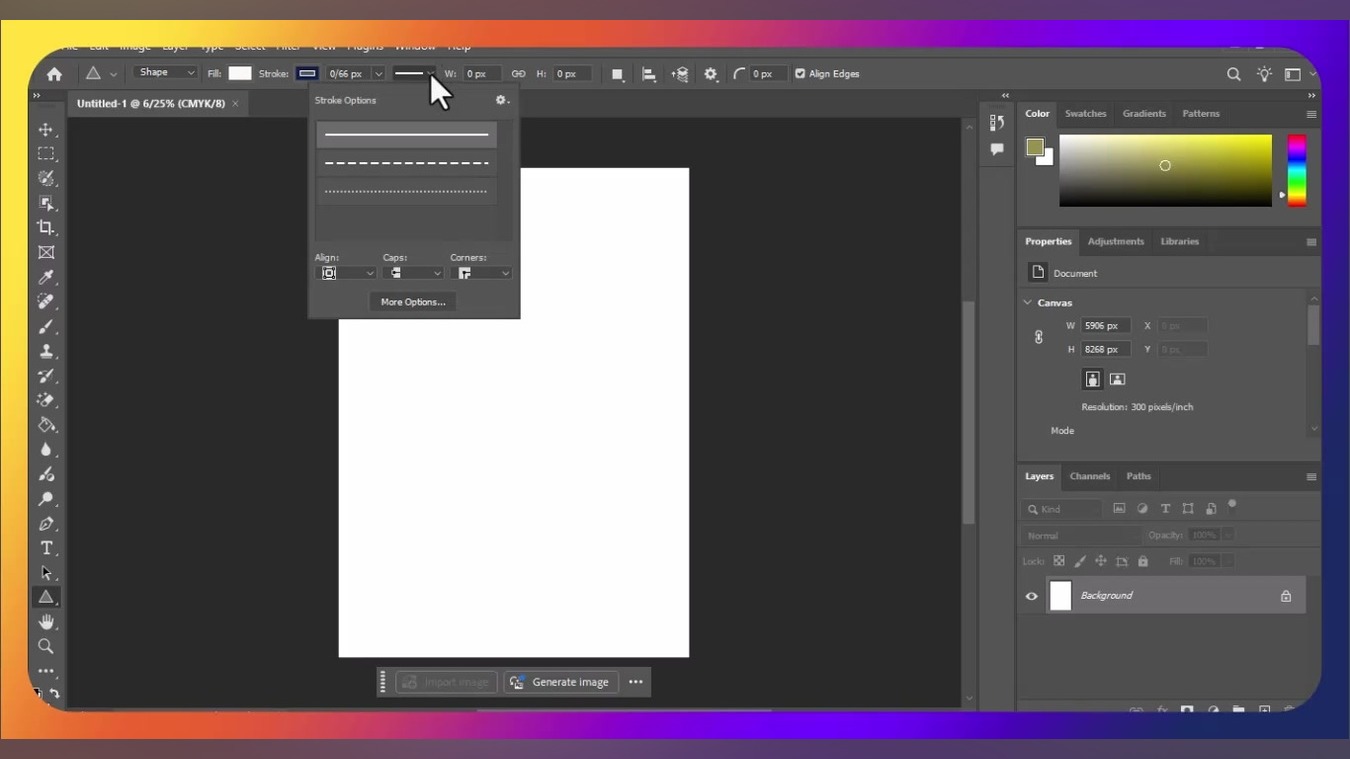Expand the stroke Corners dropdown
1350x759 pixels.
click(x=482, y=273)
